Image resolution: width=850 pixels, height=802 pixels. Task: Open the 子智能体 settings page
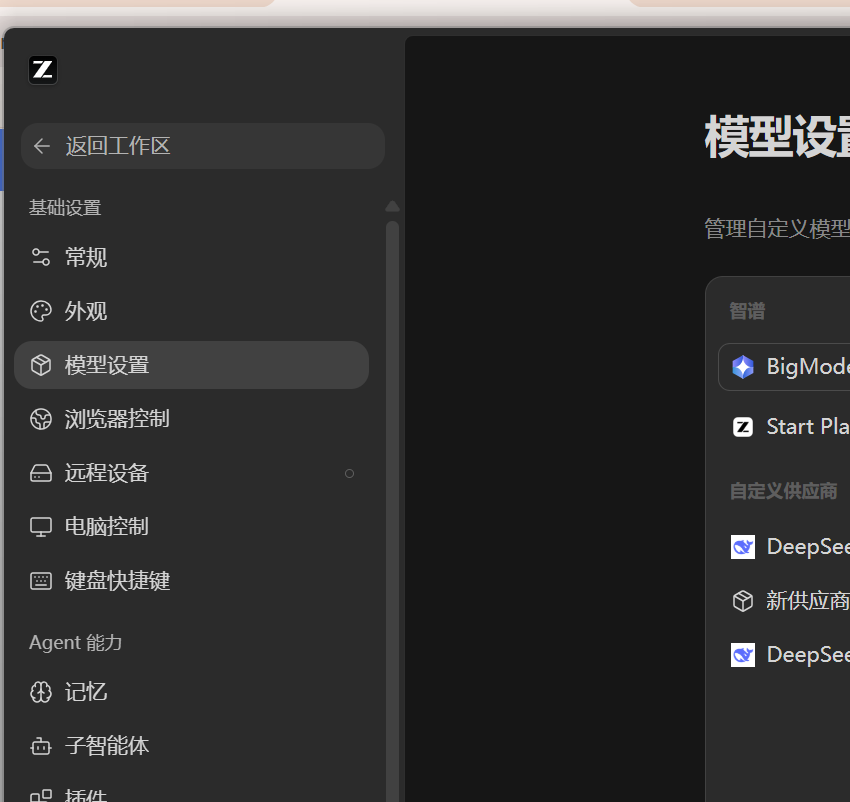191,746
